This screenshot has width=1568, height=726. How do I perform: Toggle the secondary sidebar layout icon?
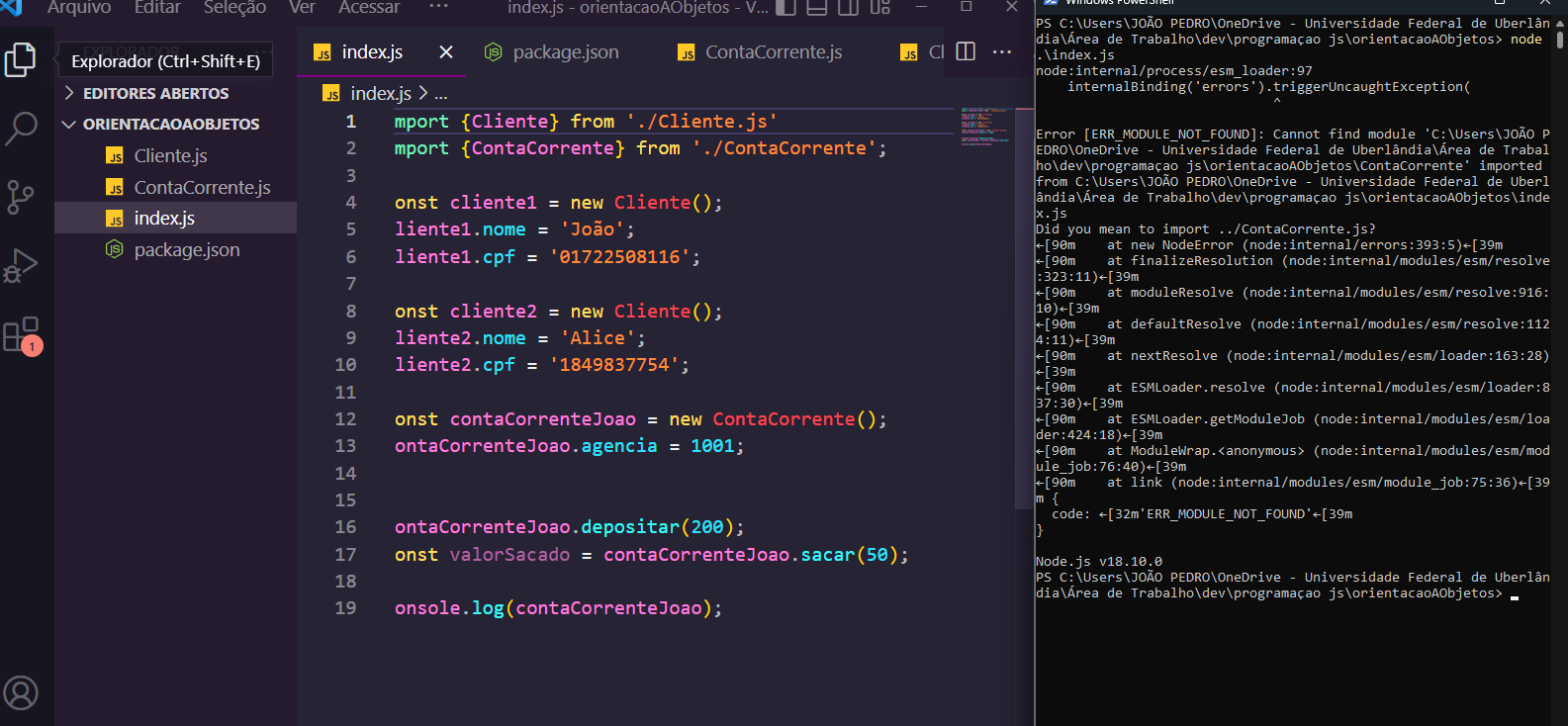(848, 7)
